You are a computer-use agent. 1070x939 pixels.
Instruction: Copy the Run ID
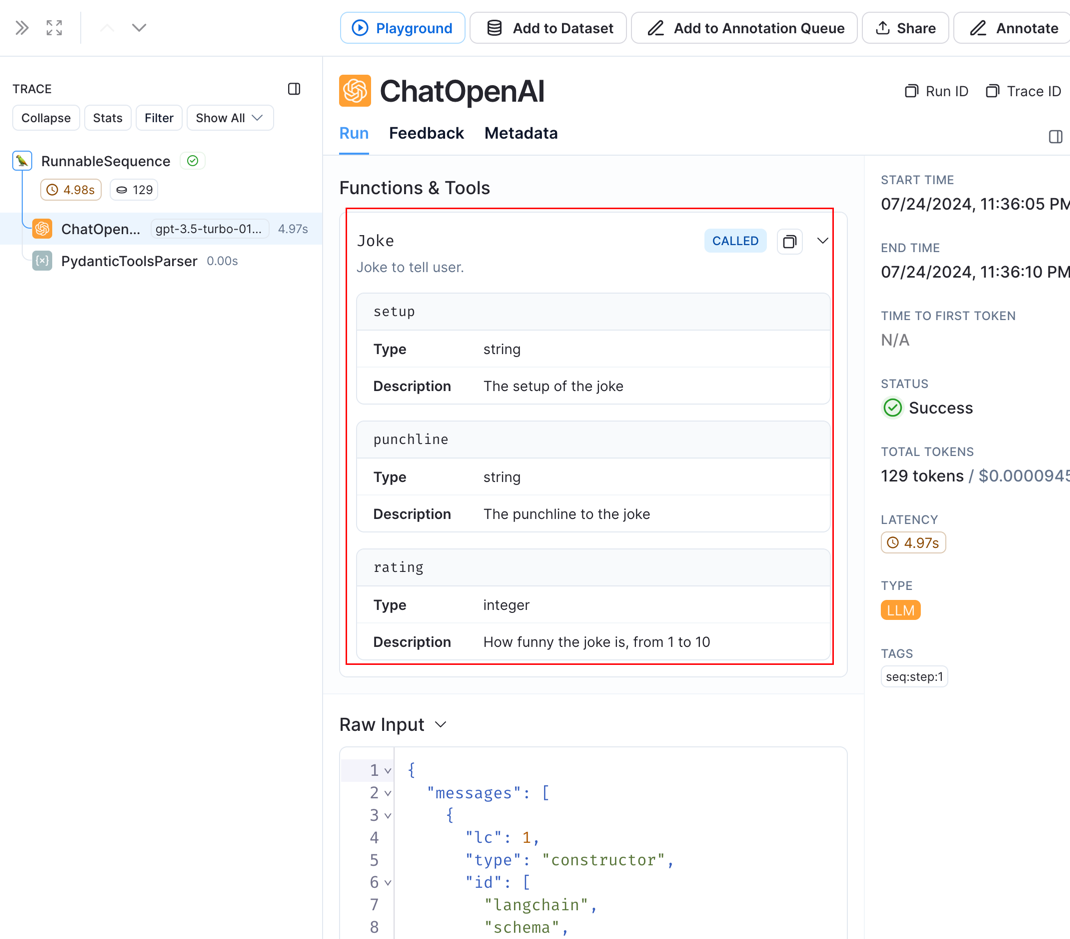pos(936,91)
